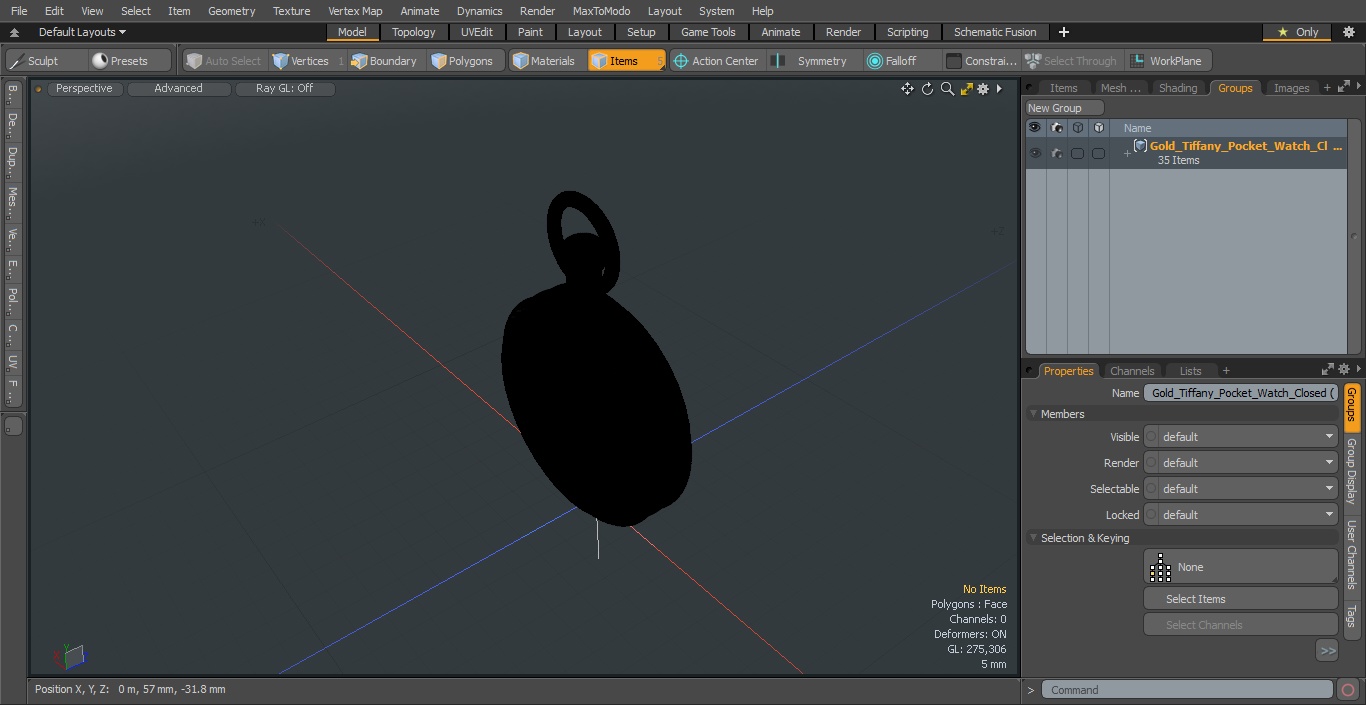Switch to Vertices selection mode
The image size is (1366, 705).
(300, 61)
